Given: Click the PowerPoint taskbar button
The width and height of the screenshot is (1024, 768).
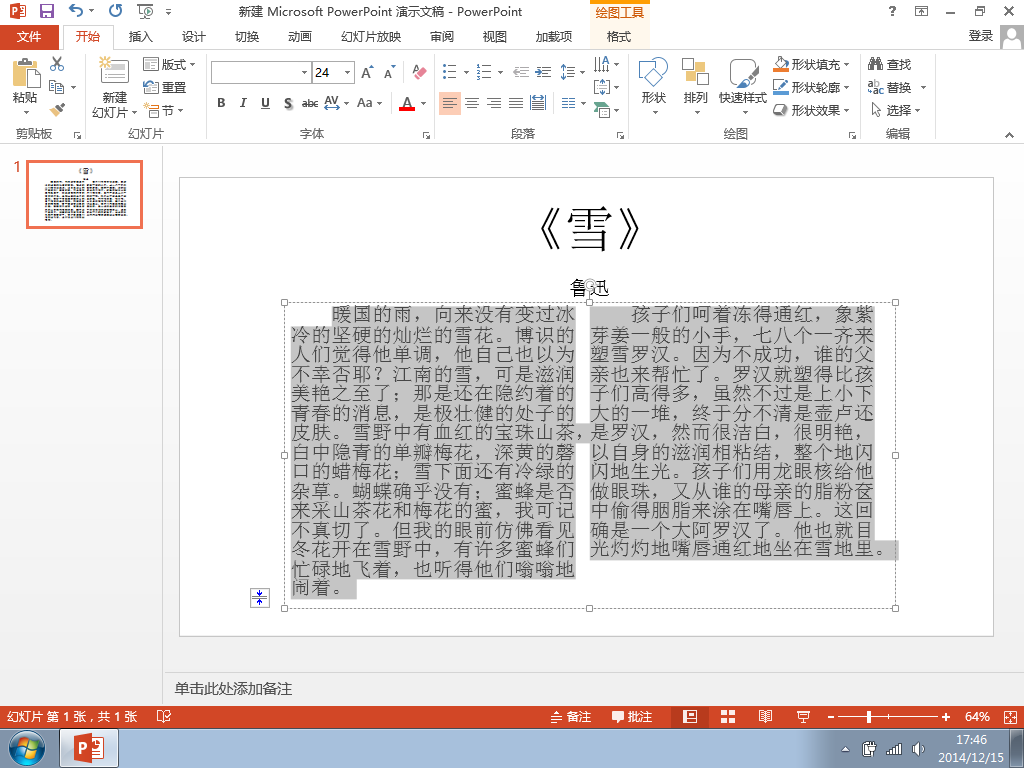Looking at the screenshot, I should click(89, 748).
